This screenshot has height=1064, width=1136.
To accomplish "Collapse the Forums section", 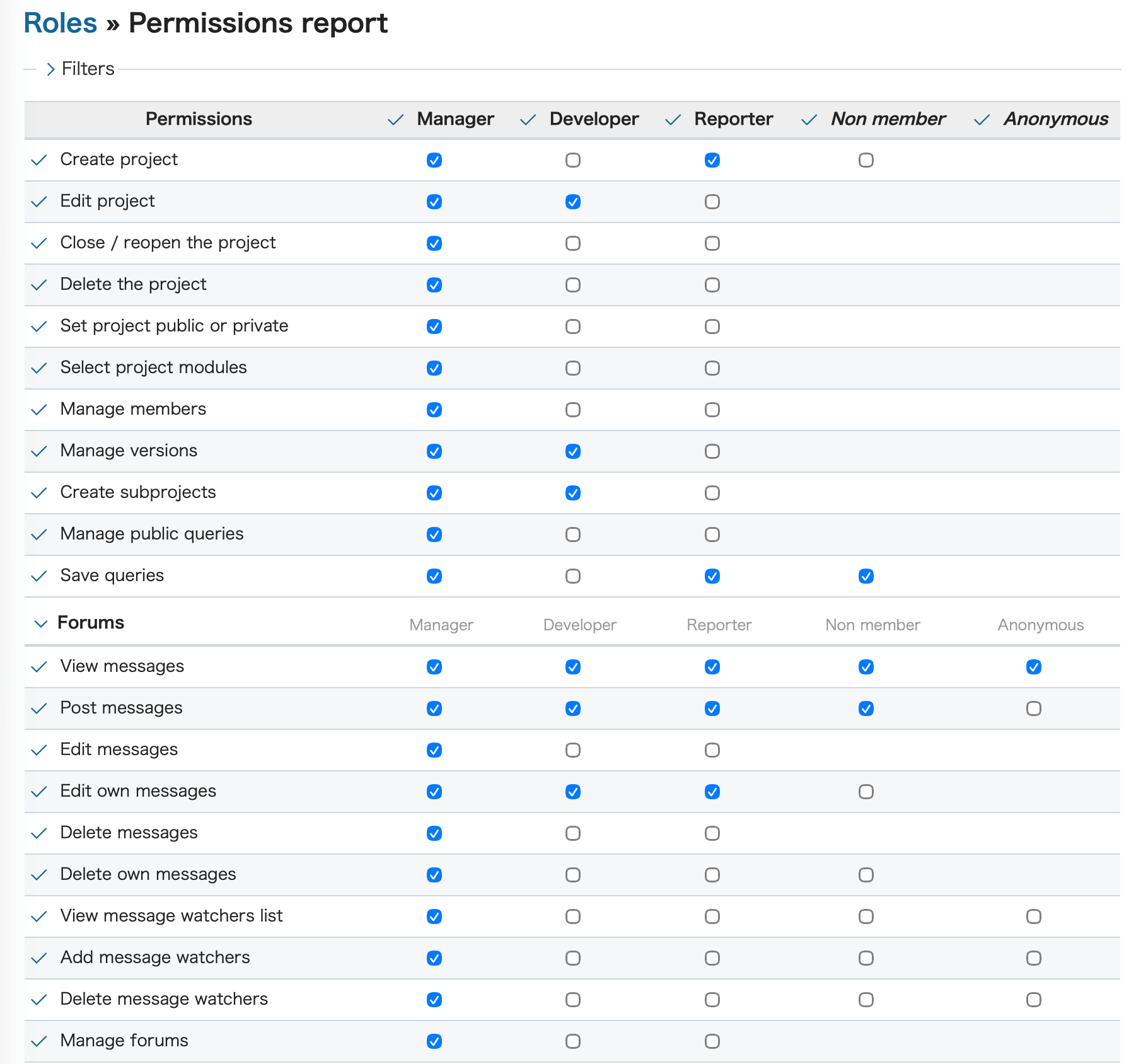I will pos(40,623).
